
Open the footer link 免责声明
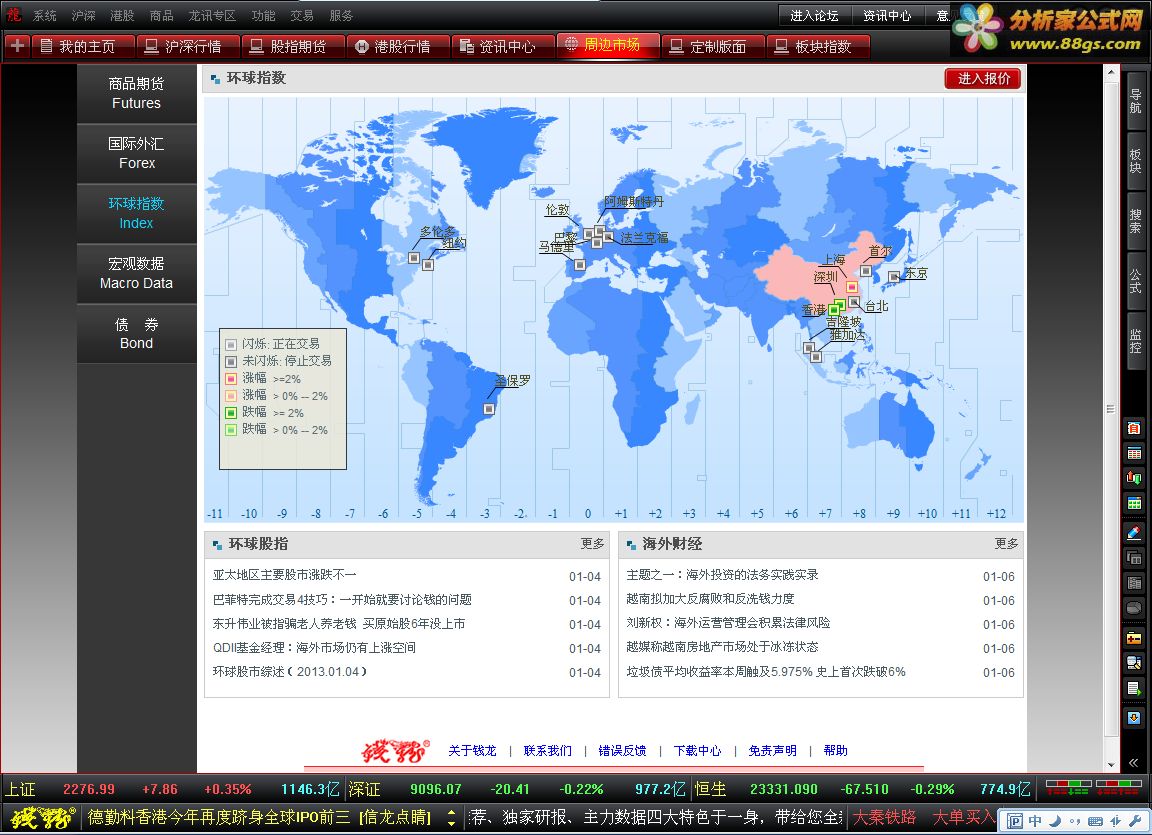pyautogui.click(x=772, y=751)
